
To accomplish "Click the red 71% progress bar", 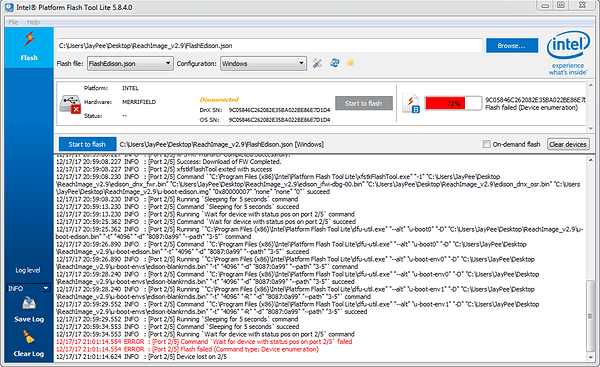I will [x=453, y=103].
